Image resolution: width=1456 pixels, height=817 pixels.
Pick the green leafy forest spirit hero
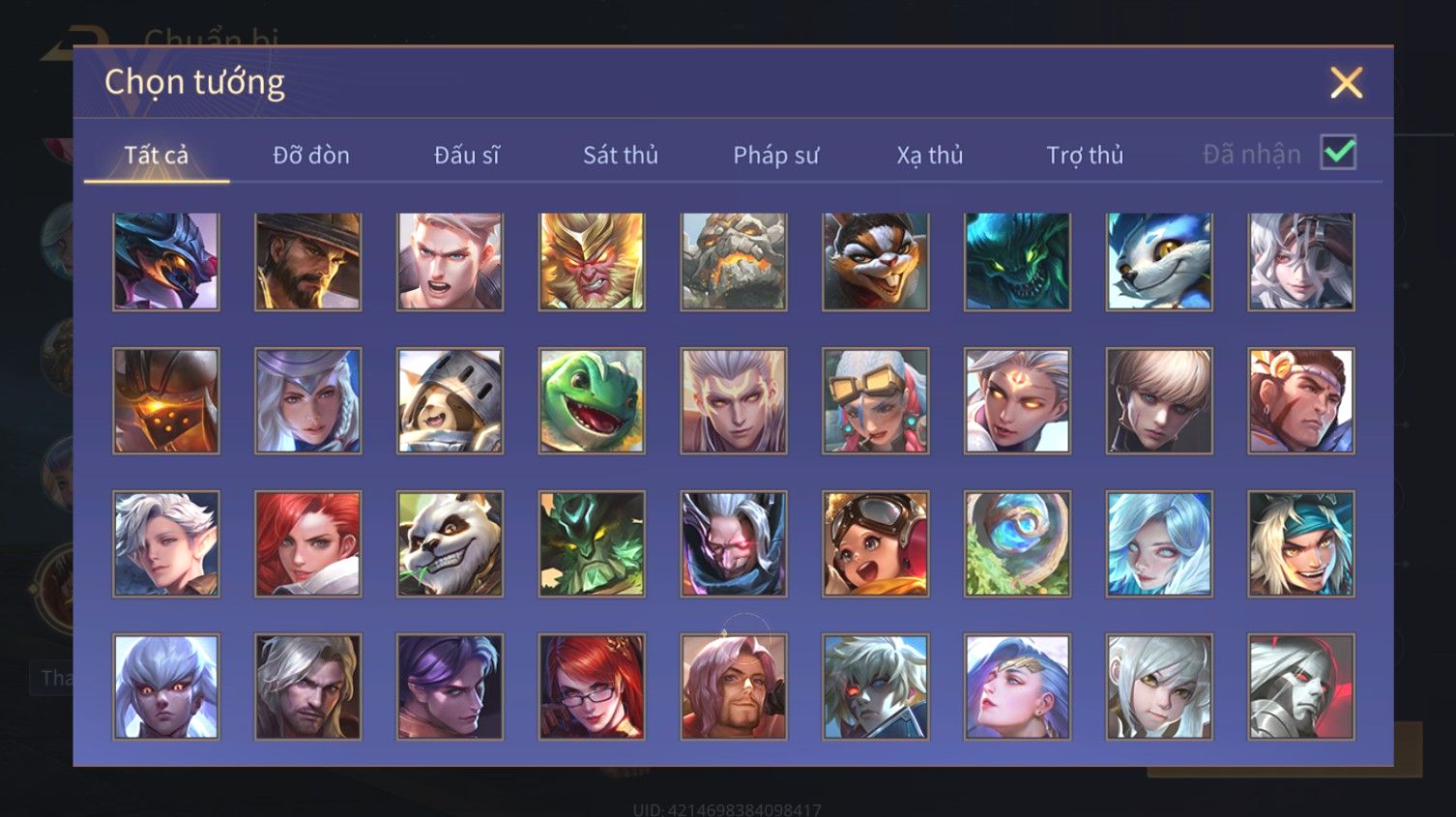592,543
